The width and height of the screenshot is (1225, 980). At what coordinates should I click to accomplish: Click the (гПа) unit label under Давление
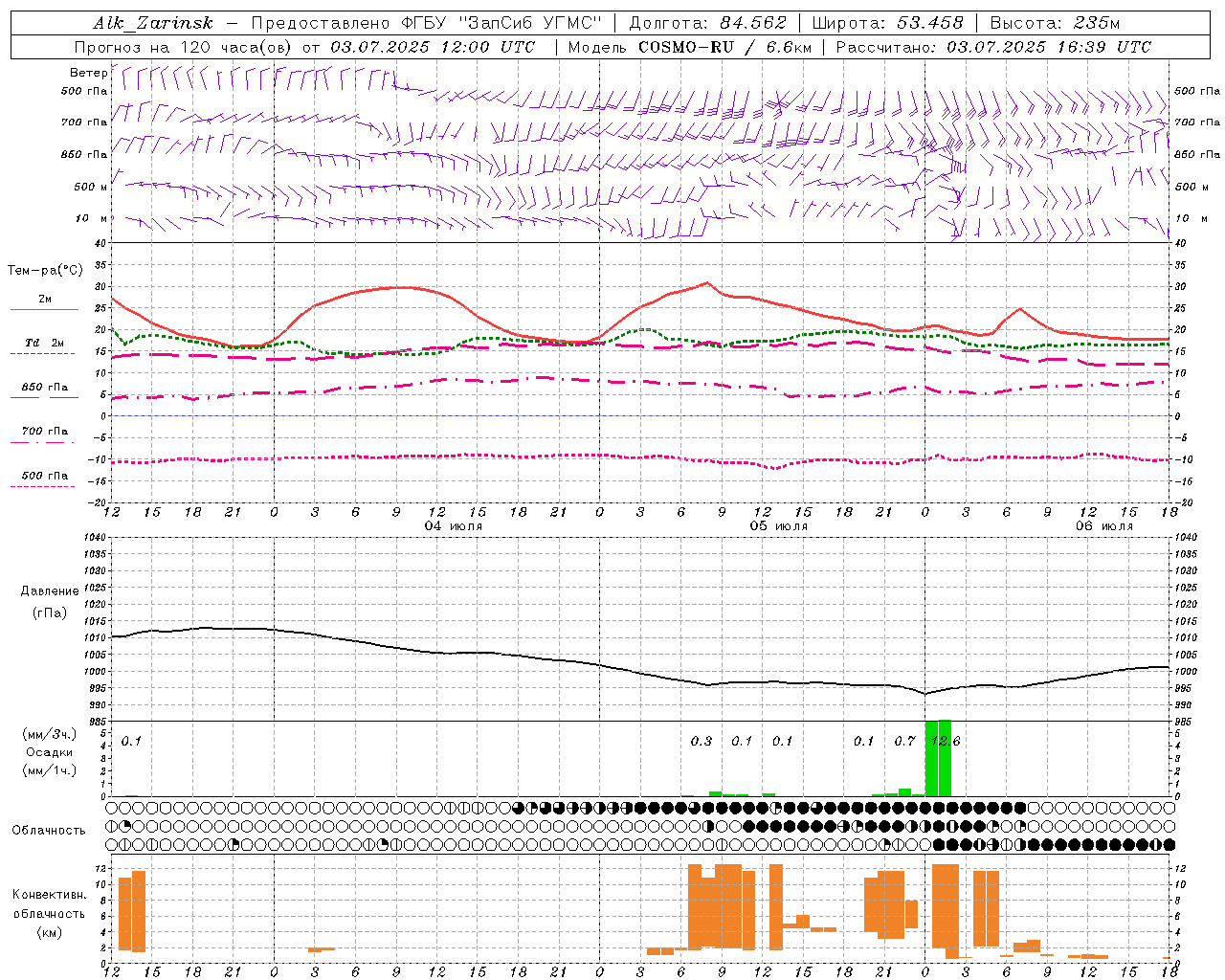point(49,612)
